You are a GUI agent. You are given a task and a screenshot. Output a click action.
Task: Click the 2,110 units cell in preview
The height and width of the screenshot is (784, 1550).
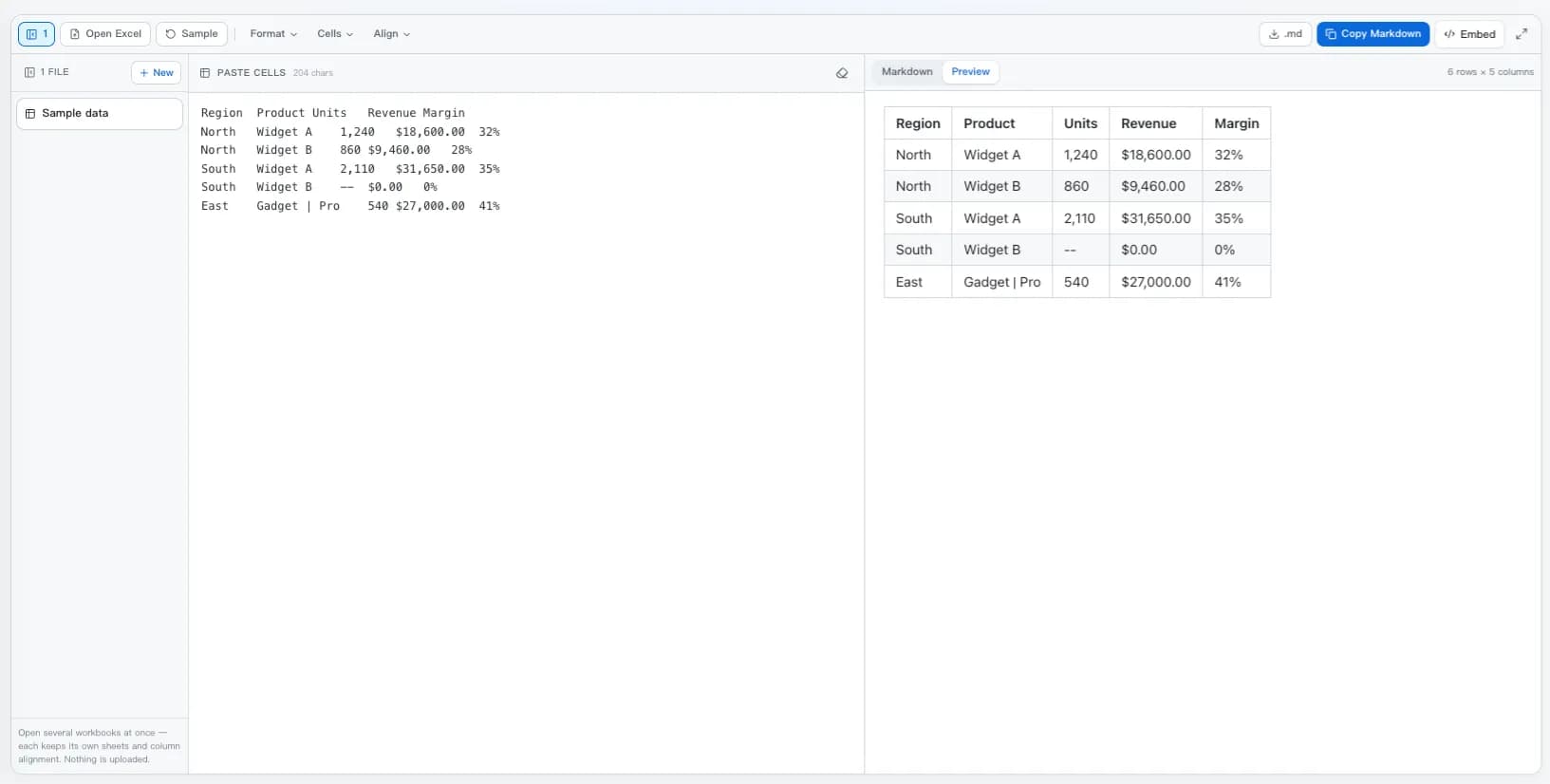click(x=1080, y=218)
